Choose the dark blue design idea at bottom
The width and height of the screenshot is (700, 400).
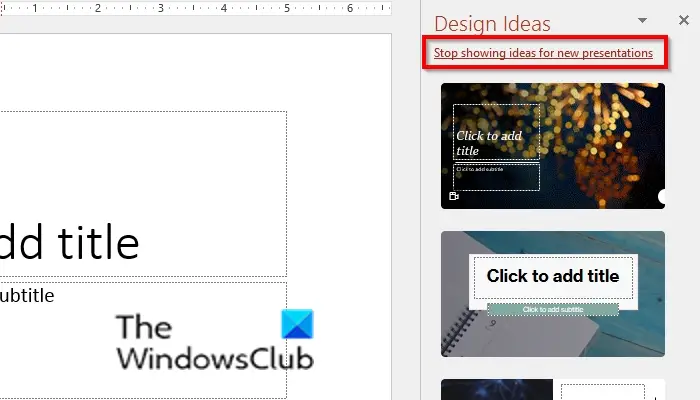[x=553, y=390]
